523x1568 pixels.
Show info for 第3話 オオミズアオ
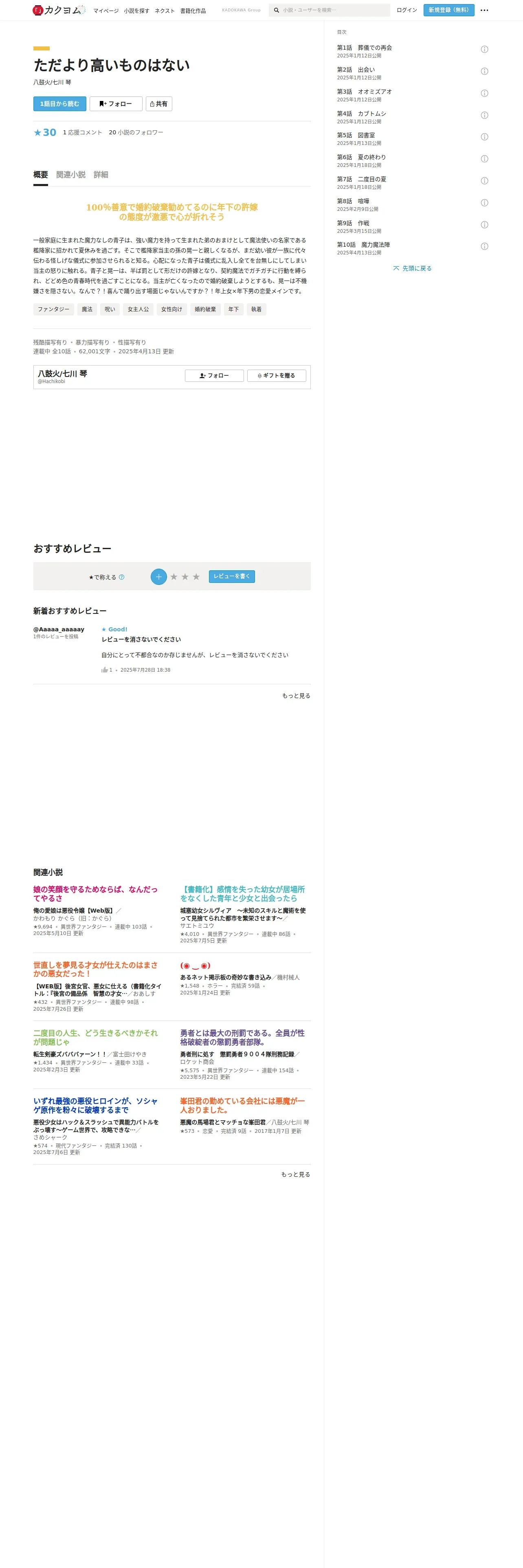(484, 93)
